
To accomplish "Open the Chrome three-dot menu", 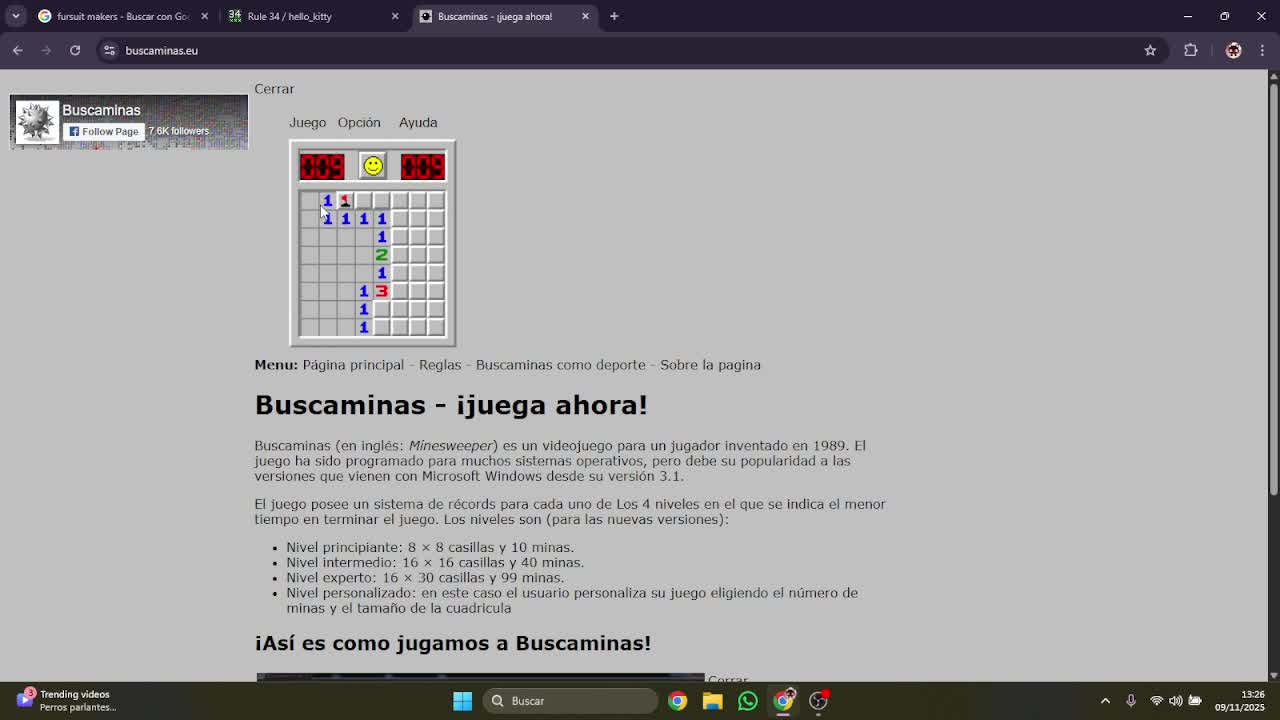I will 1262,50.
